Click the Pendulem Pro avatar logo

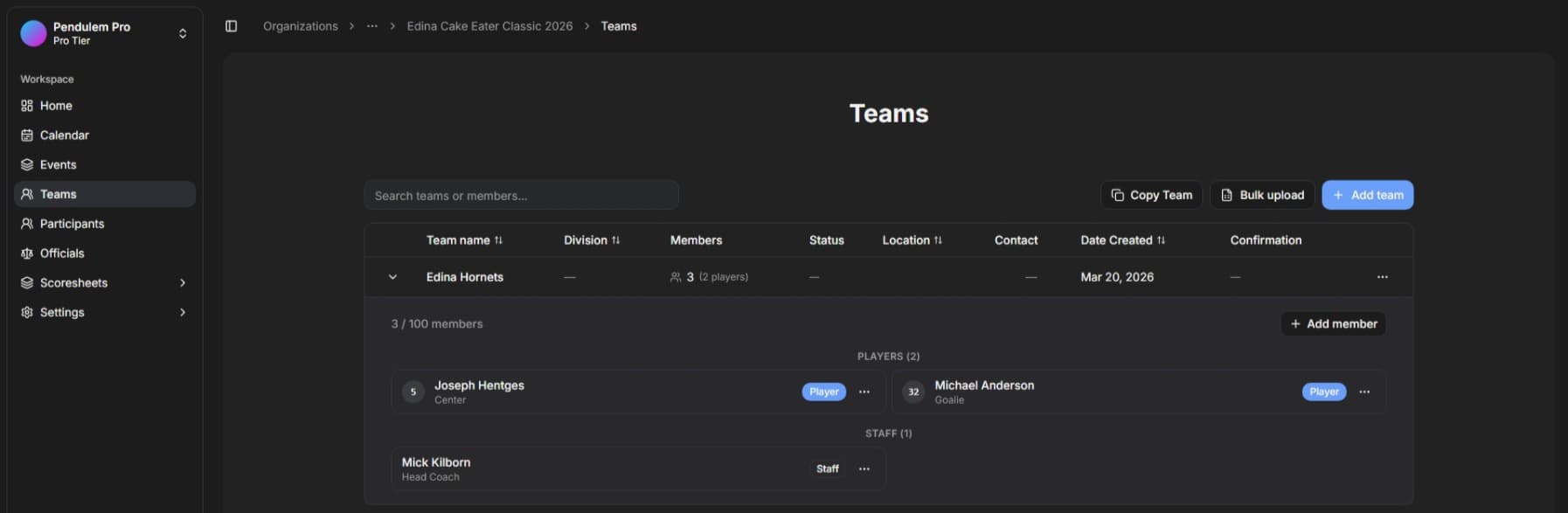tap(33, 33)
